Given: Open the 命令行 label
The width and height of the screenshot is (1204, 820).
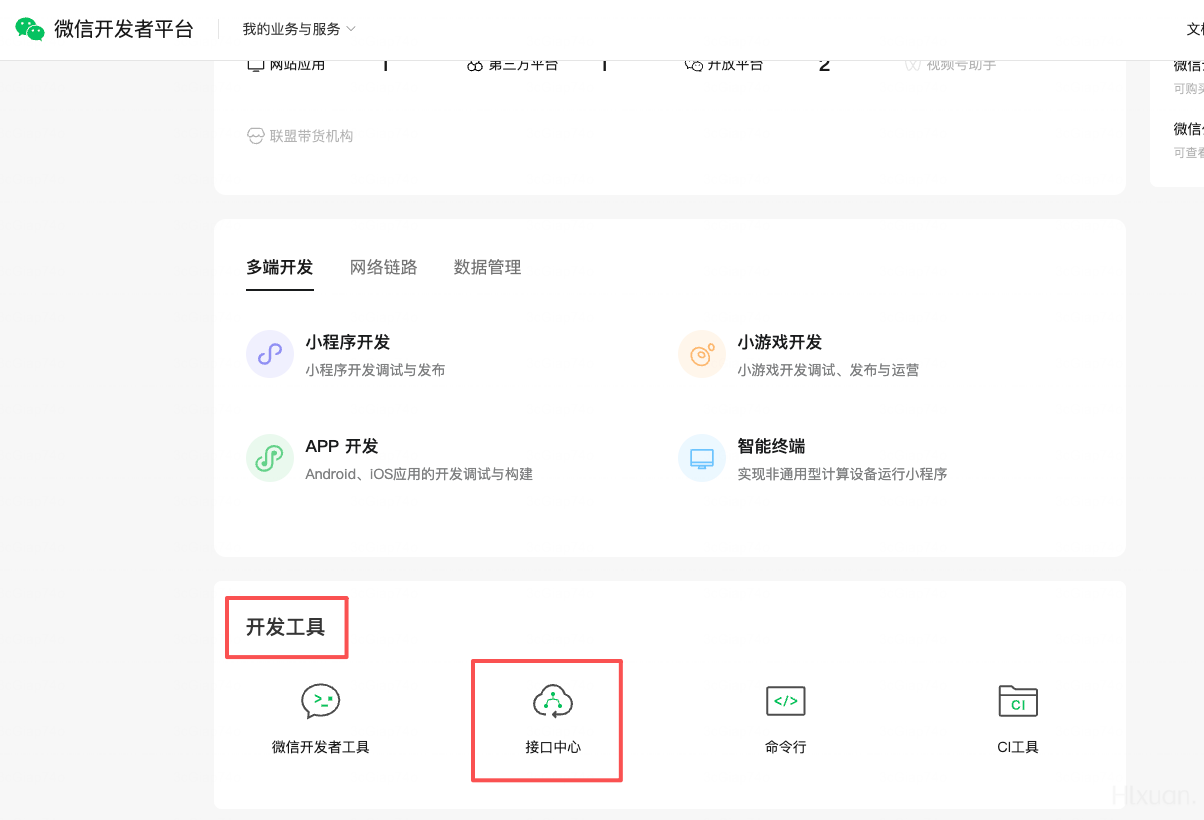Looking at the screenshot, I should pos(786,747).
